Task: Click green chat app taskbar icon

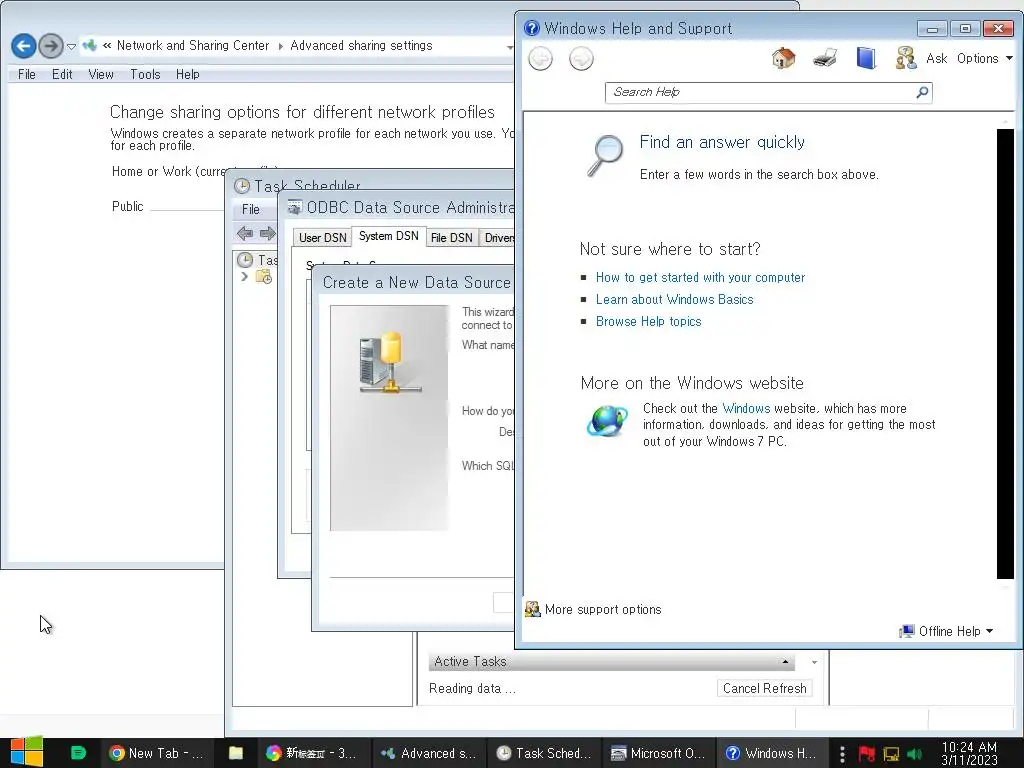Action: [x=78, y=753]
